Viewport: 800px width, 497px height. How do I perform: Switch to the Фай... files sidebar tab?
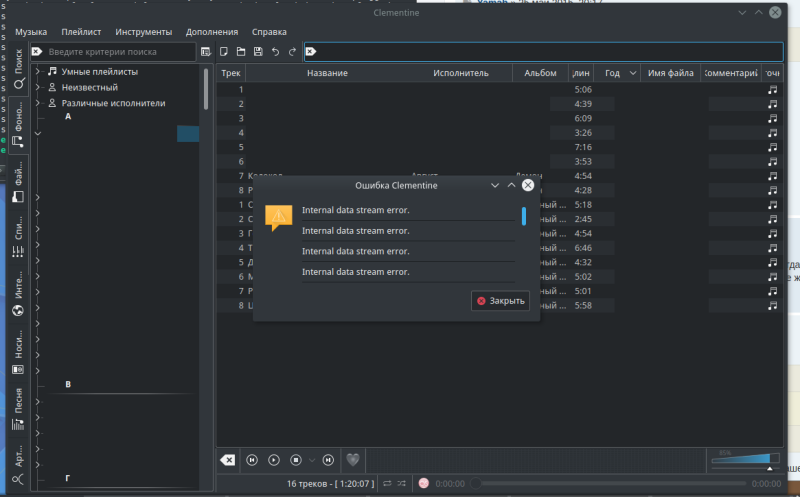point(18,181)
